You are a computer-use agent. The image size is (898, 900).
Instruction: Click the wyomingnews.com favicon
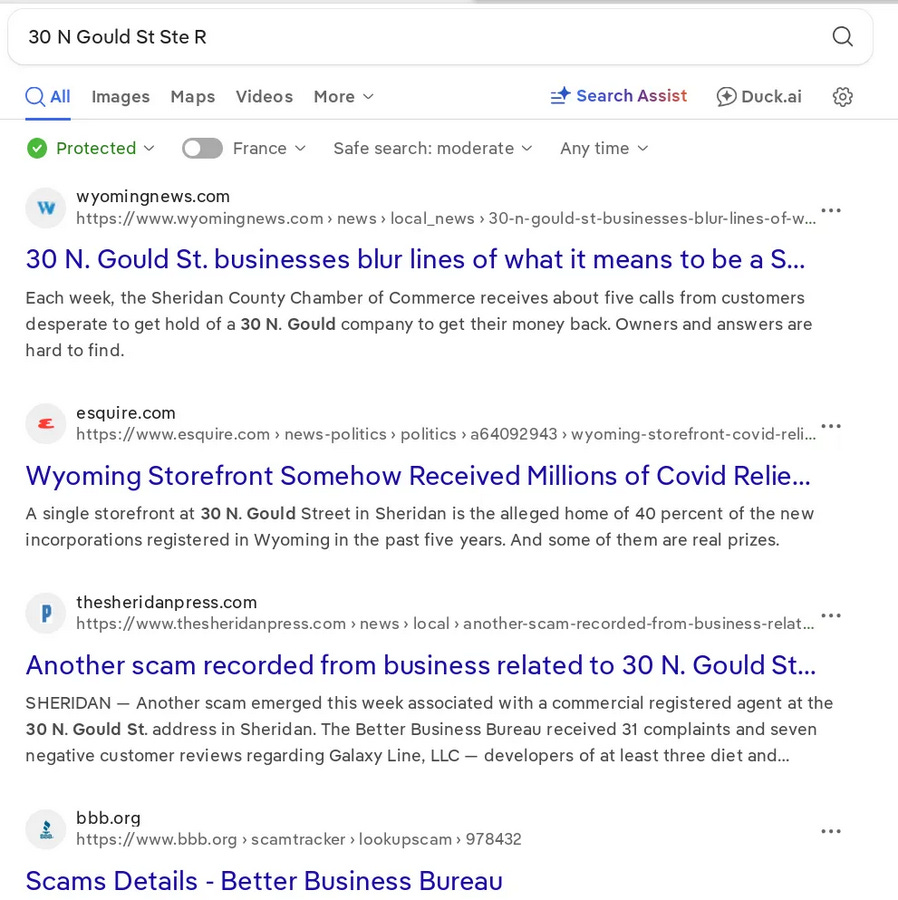[46, 208]
